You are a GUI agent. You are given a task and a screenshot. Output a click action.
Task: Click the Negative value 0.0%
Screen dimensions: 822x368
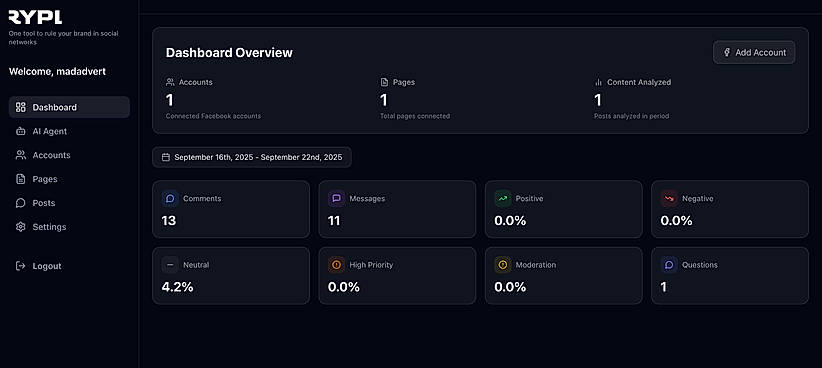(676, 221)
